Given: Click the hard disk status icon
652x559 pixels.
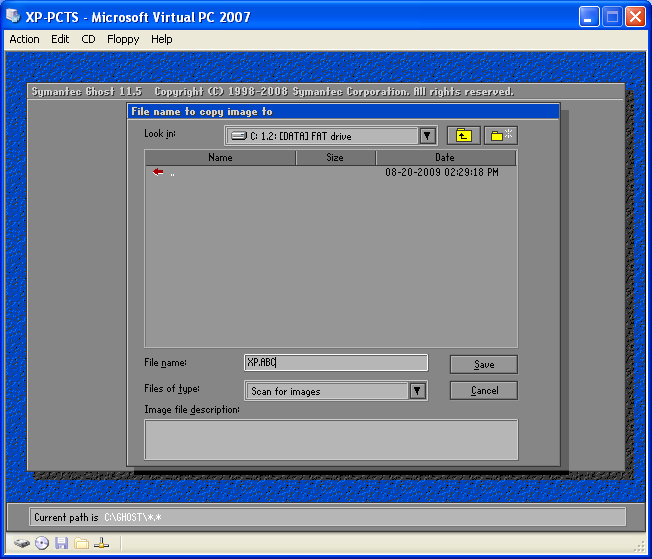Looking at the screenshot, I should click(x=22, y=543).
